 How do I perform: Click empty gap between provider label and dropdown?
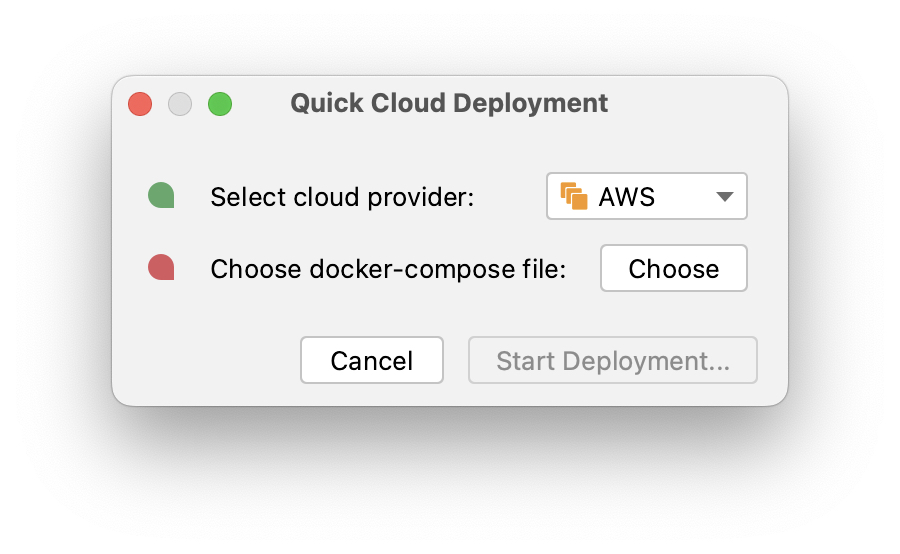[510, 197]
